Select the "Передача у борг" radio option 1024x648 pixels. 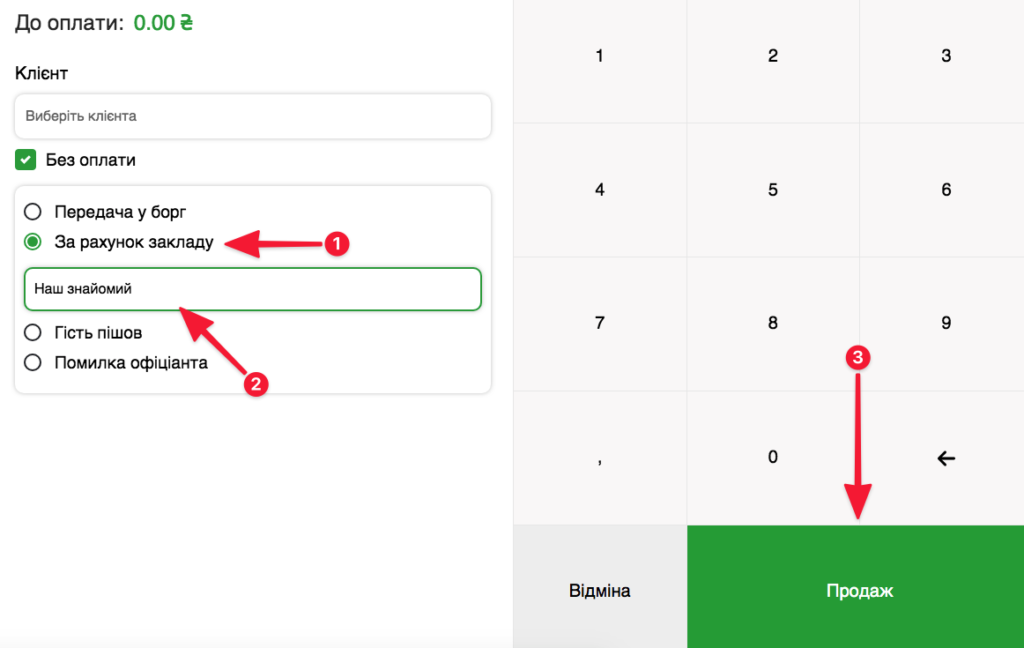tap(33, 212)
